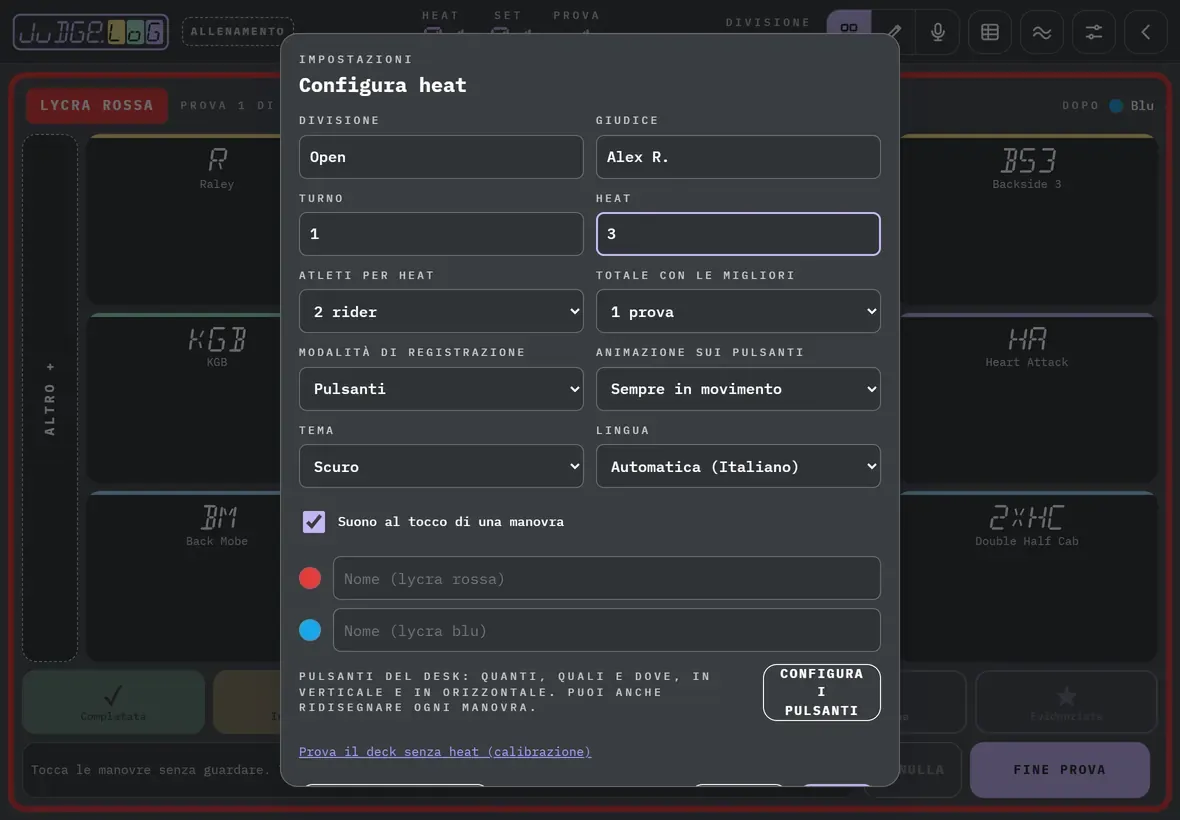This screenshot has height=820, width=1180.
Task: Open 'Prova il deck senza heat' link
Action: point(445,752)
